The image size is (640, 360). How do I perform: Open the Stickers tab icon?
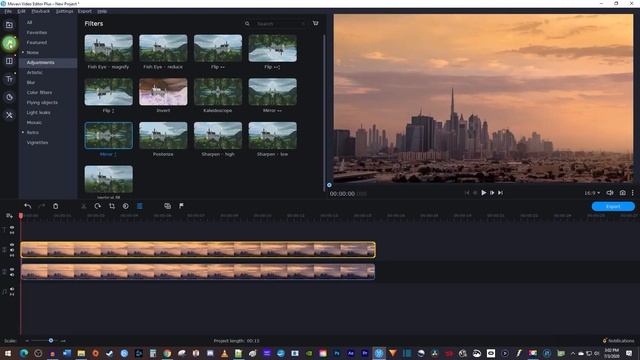[x=9, y=97]
